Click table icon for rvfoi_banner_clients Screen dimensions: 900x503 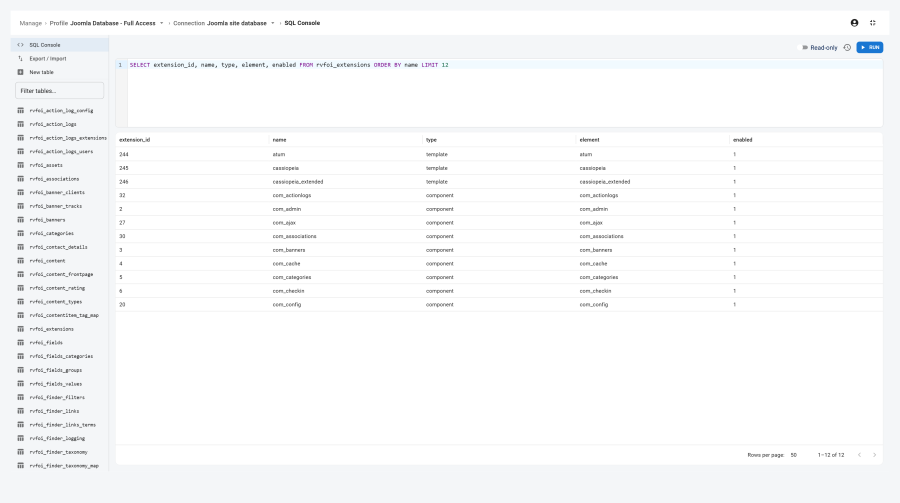coord(21,192)
